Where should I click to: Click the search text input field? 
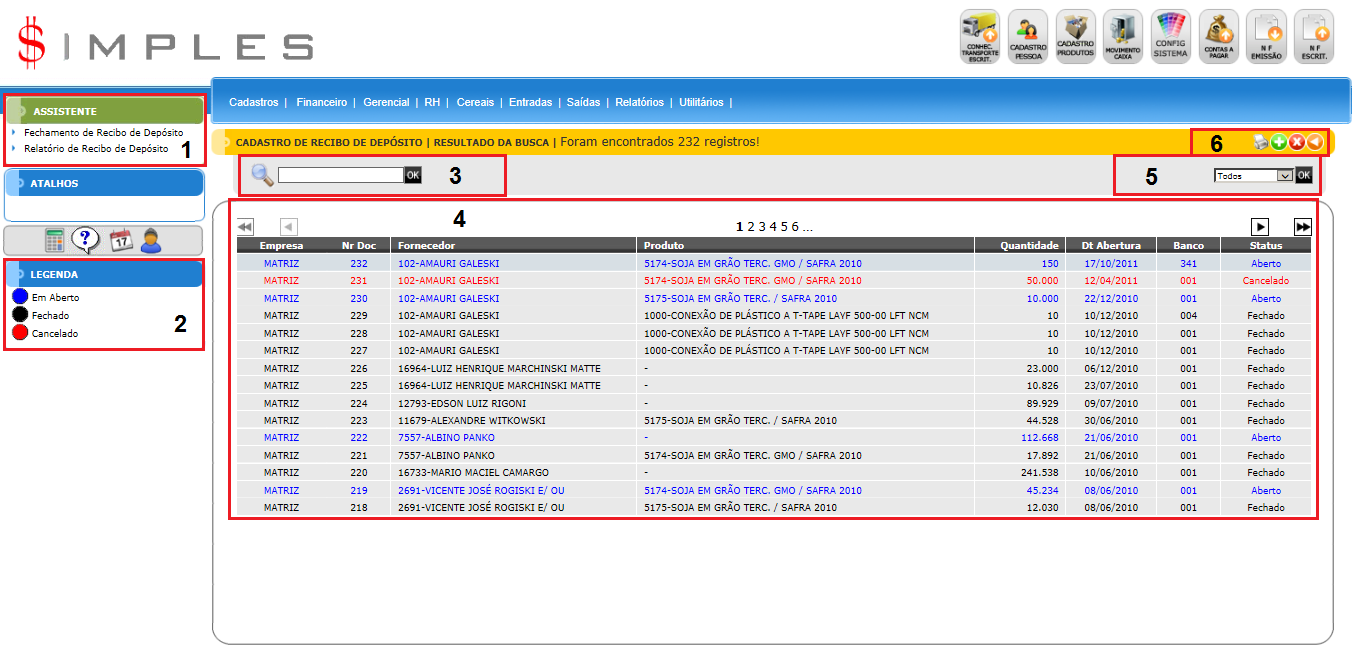[340, 175]
